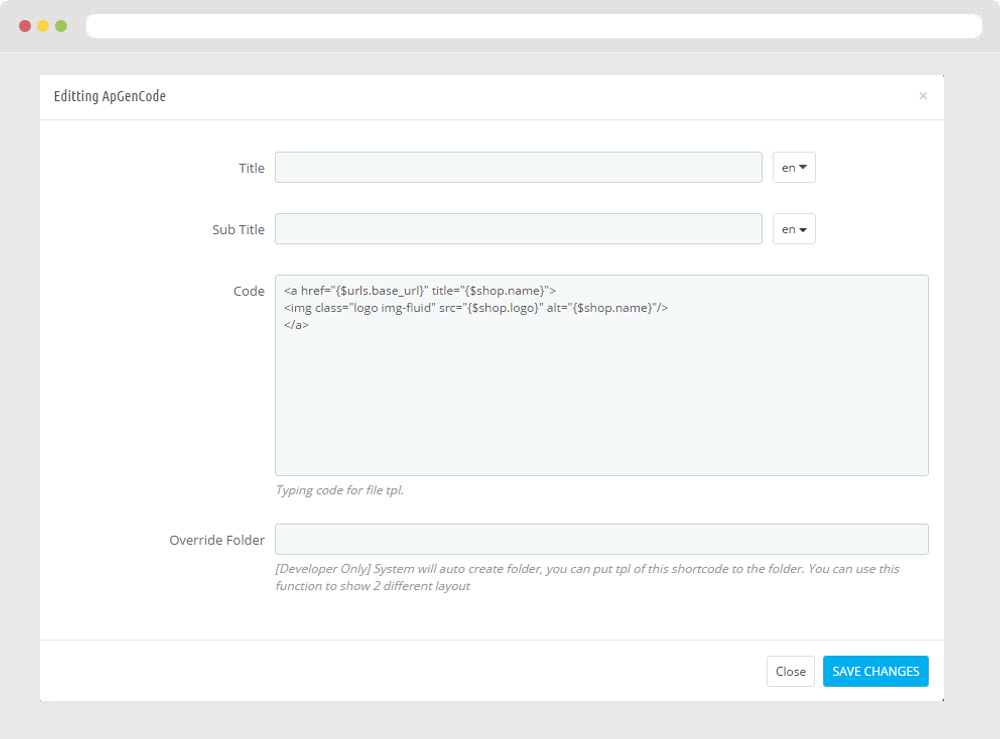Dismiss the dialog with the top-right X icon
Image resolution: width=1000 pixels, height=739 pixels.
pyautogui.click(x=922, y=96)
